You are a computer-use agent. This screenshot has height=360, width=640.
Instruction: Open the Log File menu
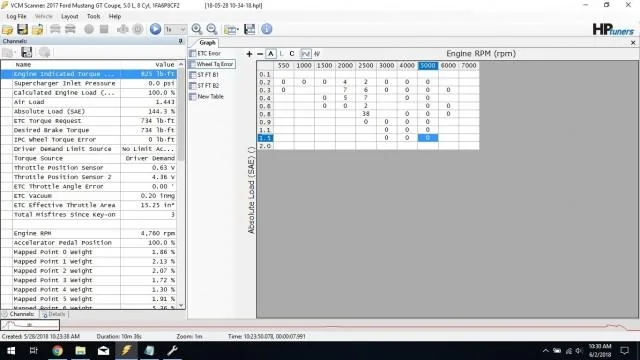click(x=16, y=16)
